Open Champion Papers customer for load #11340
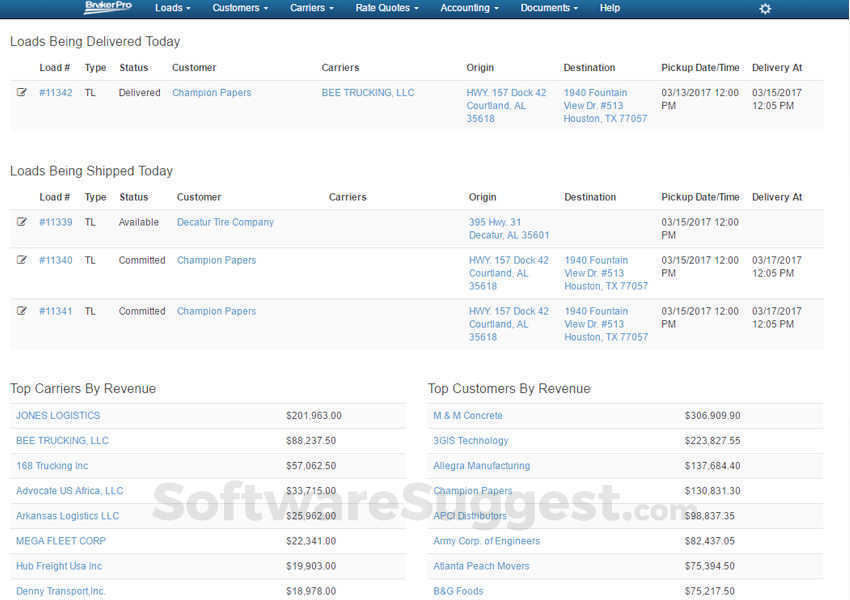The width and height of the screenshot is (850, 600). tap(216, 260)
